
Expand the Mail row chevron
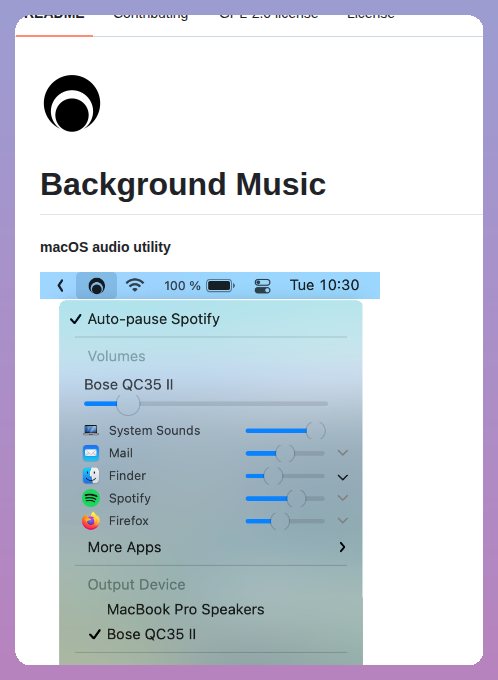point(343,453)
